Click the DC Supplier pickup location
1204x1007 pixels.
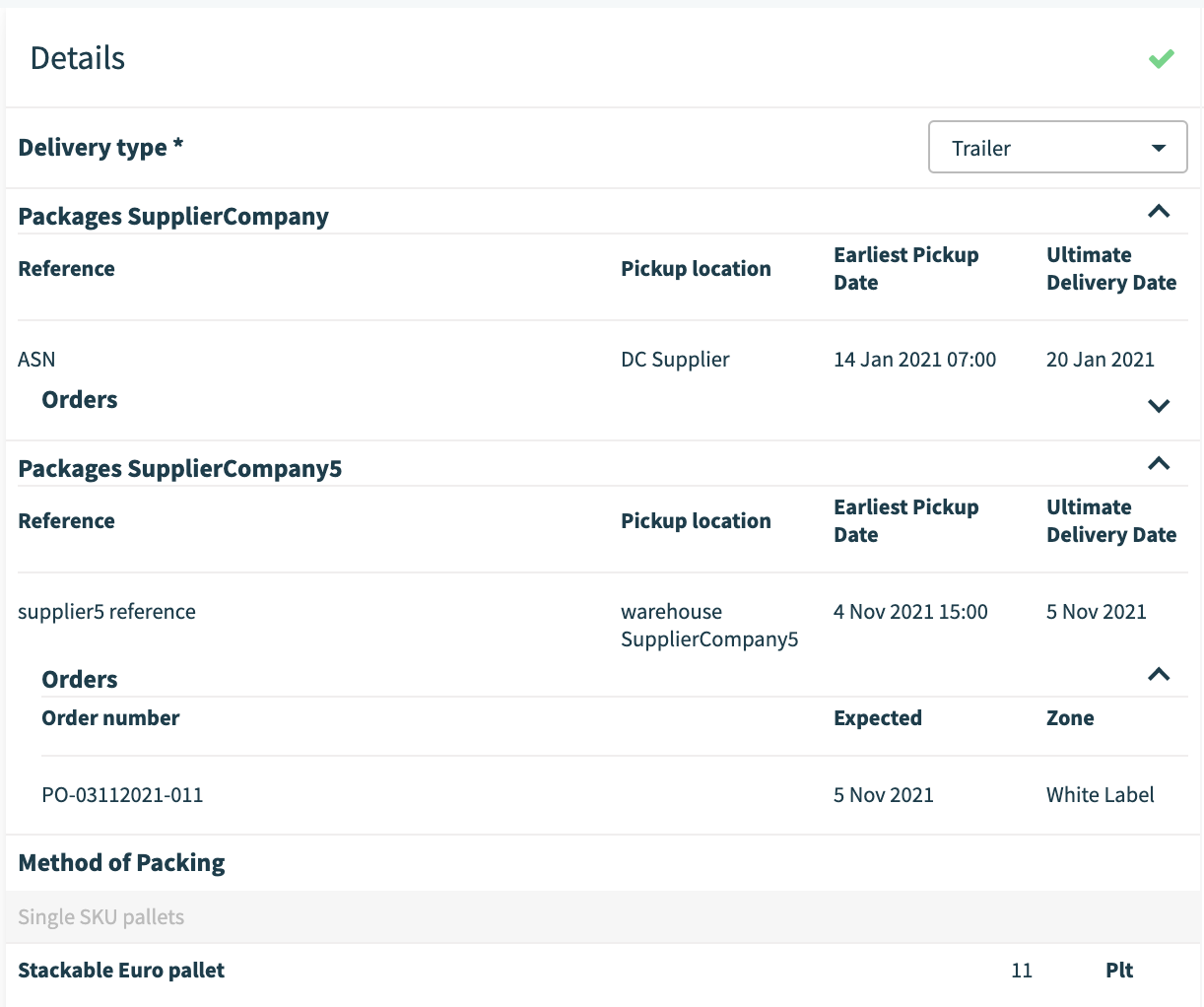675,359
